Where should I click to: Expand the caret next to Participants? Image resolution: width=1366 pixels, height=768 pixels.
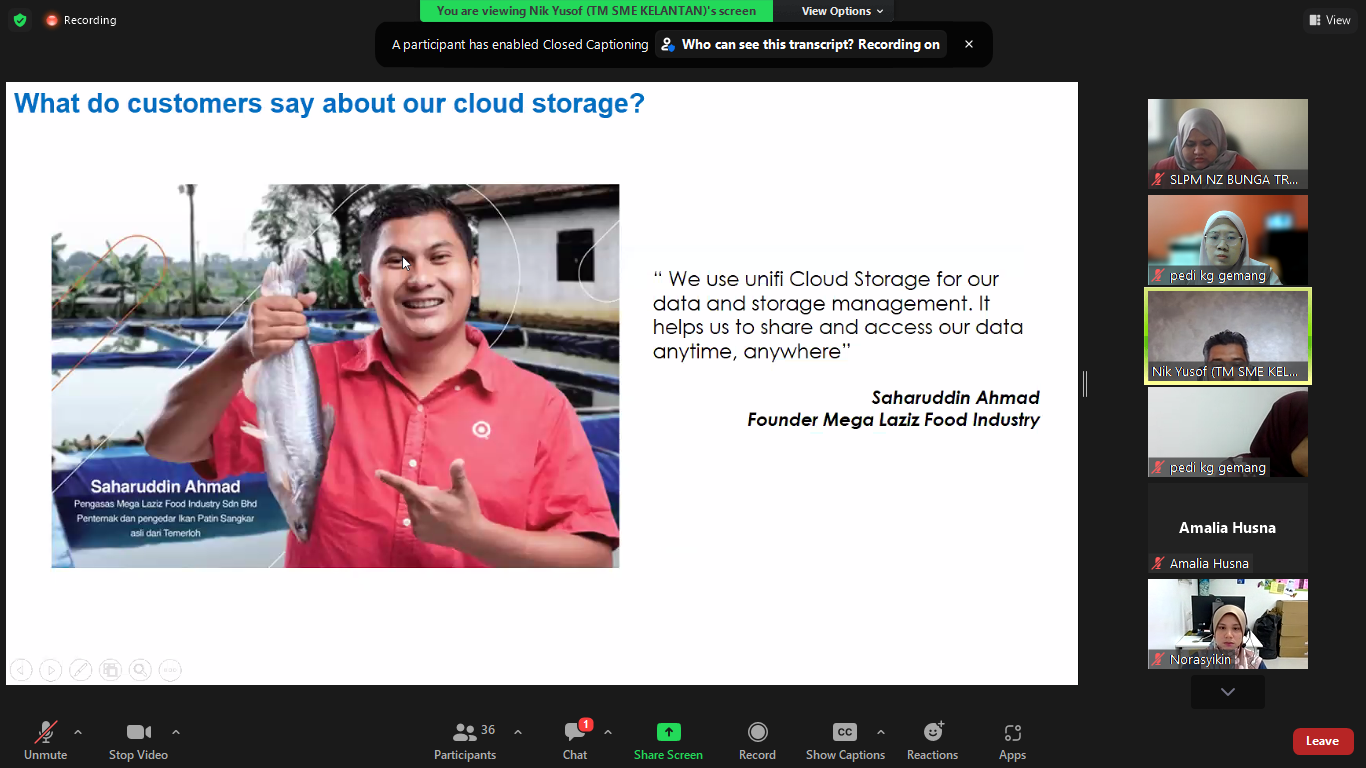coord(518,732)
